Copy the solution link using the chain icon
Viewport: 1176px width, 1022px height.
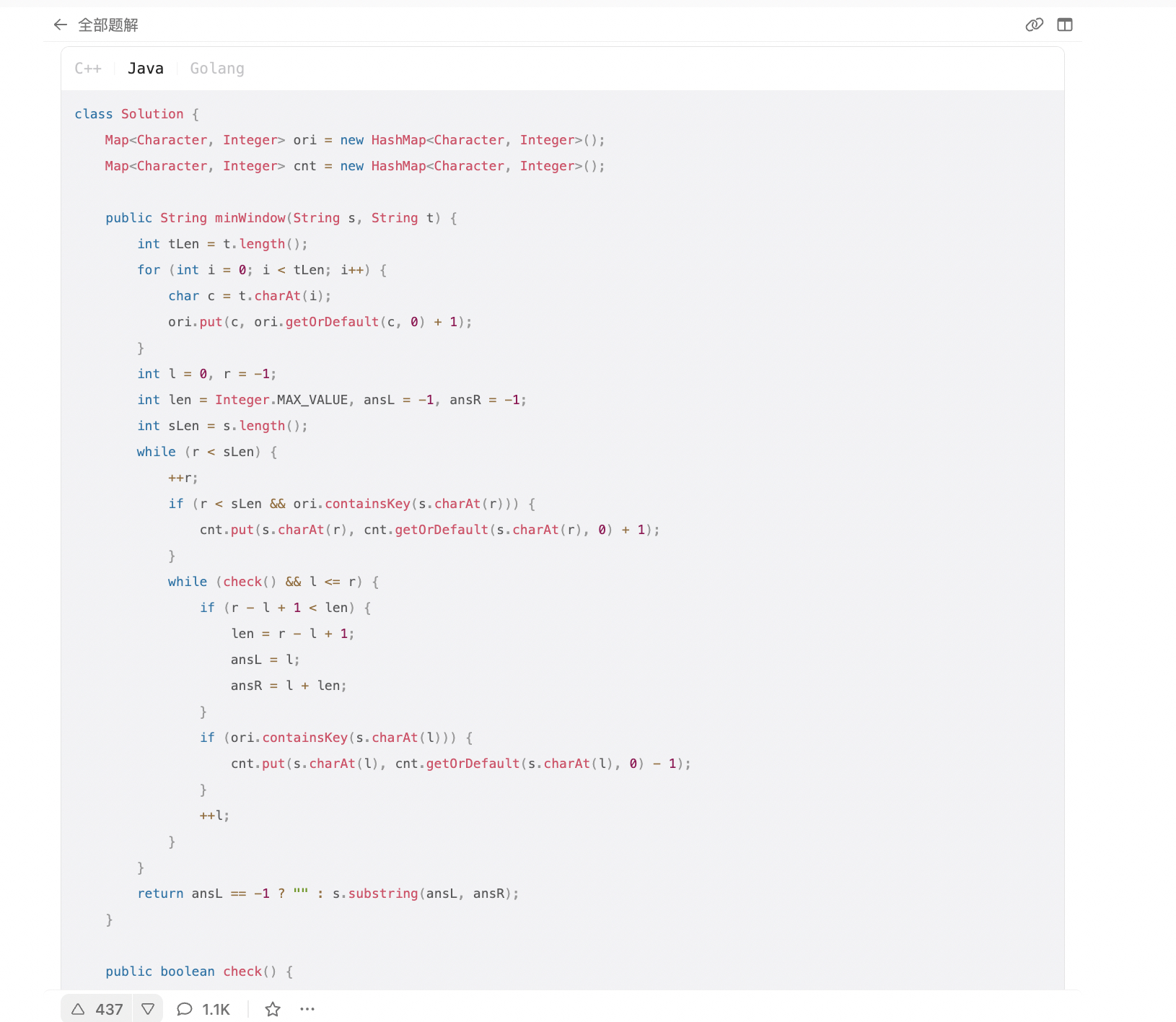point(1034,25)
